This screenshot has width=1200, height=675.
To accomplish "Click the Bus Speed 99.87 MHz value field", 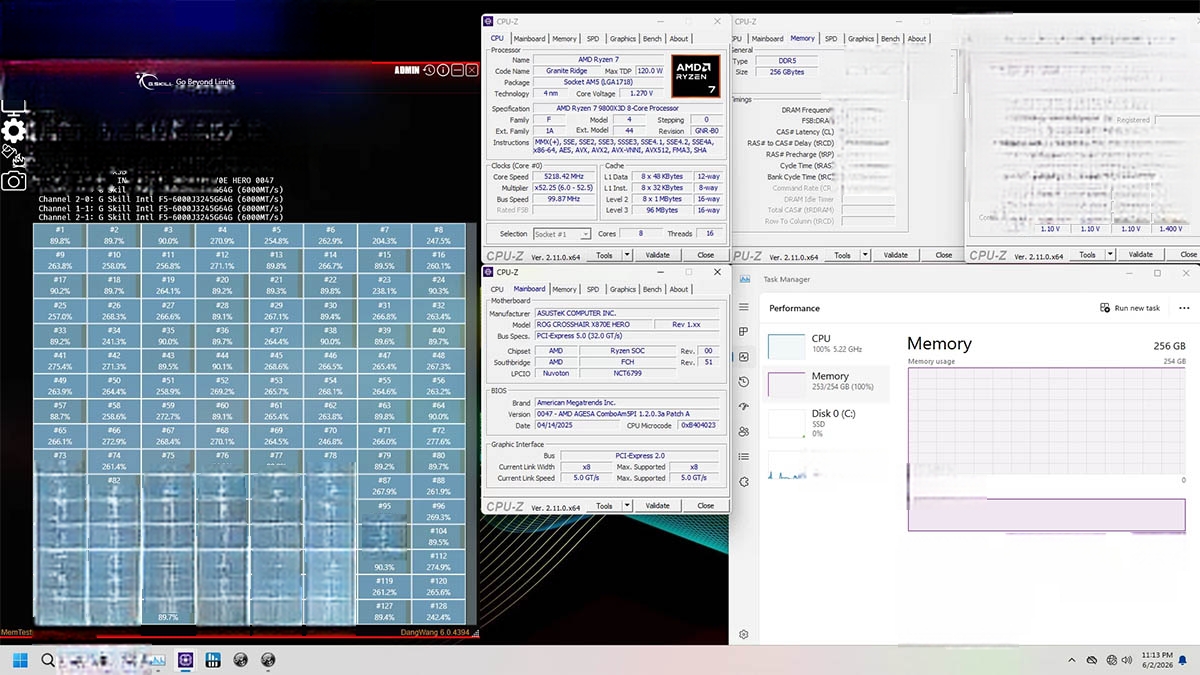I will pyautogui.click(x=562, y=199).
